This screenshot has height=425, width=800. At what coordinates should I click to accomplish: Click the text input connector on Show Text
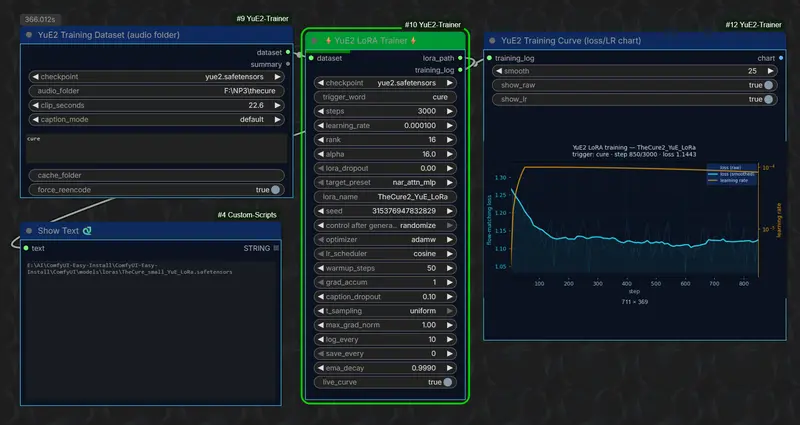tap(26, 248)
